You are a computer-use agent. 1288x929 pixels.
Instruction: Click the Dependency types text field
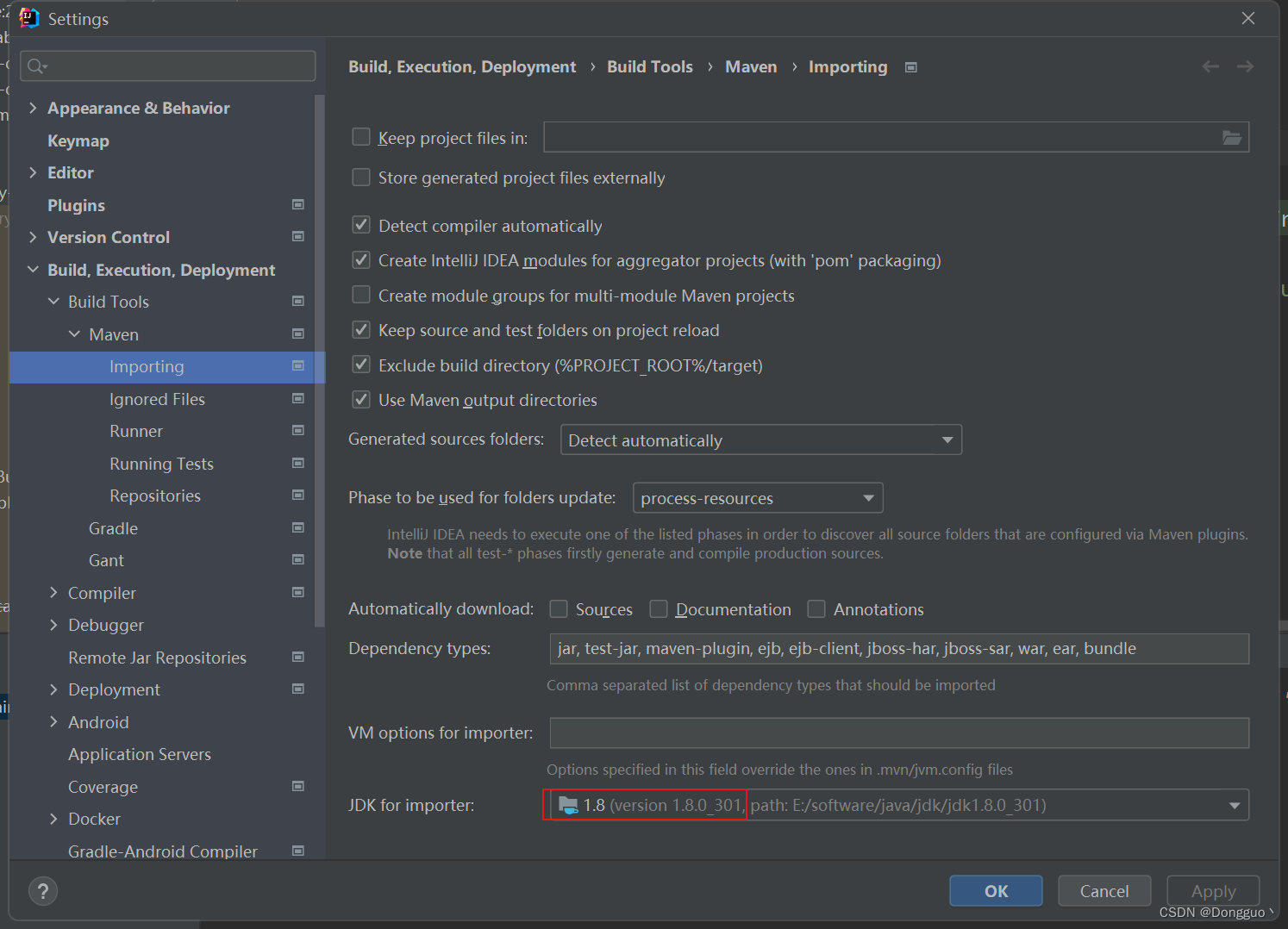899,649
